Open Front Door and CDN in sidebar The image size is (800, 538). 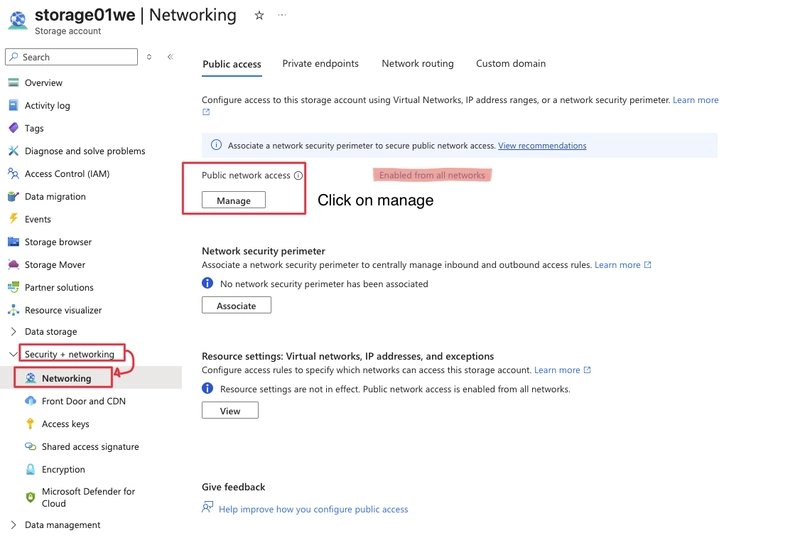84,401
